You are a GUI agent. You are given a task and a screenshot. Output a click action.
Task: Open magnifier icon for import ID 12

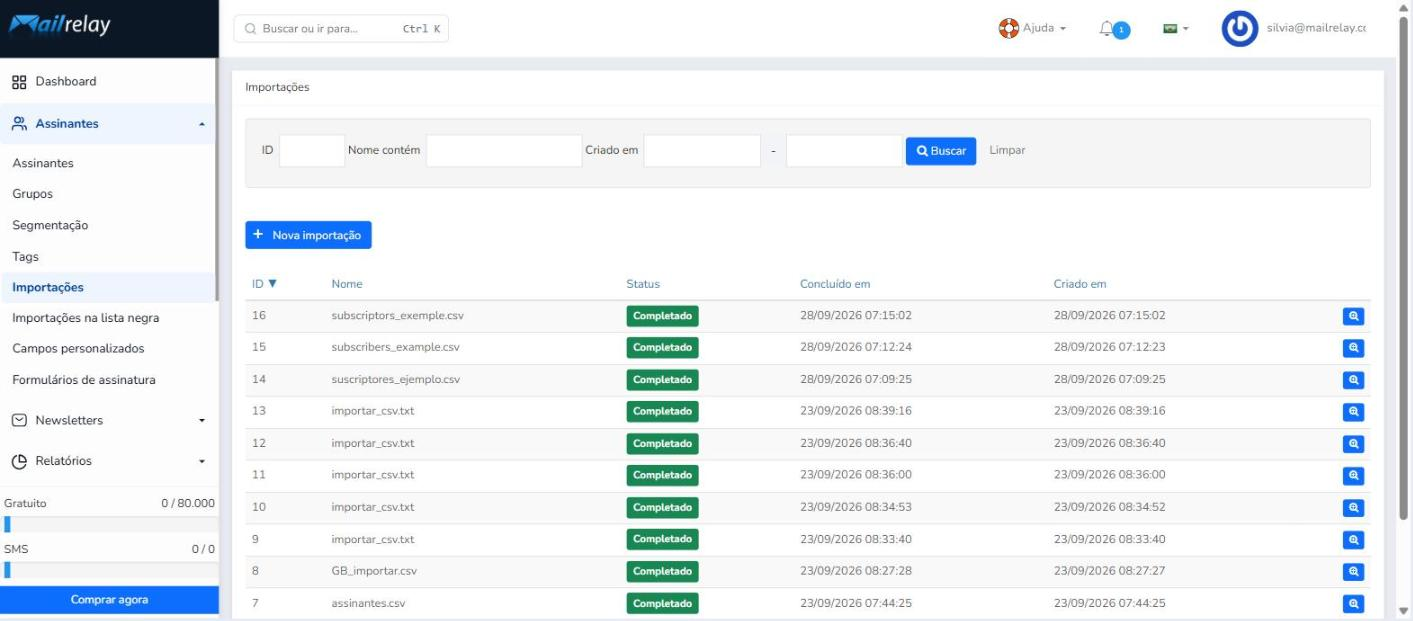click(1353, 444)
